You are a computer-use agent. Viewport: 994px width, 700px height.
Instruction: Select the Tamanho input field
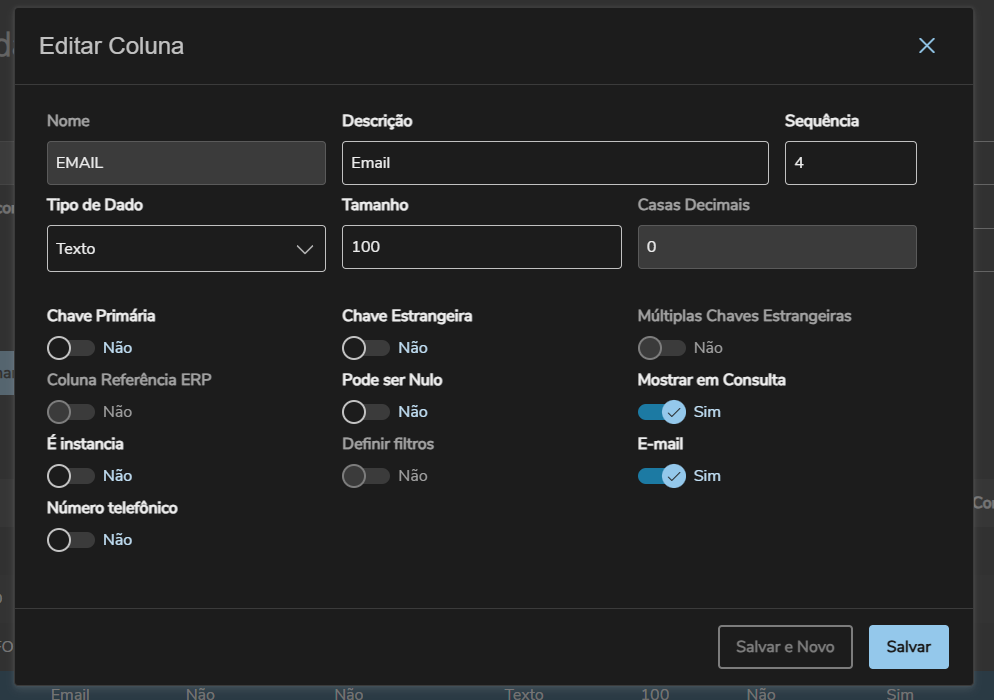coord(481,247)
